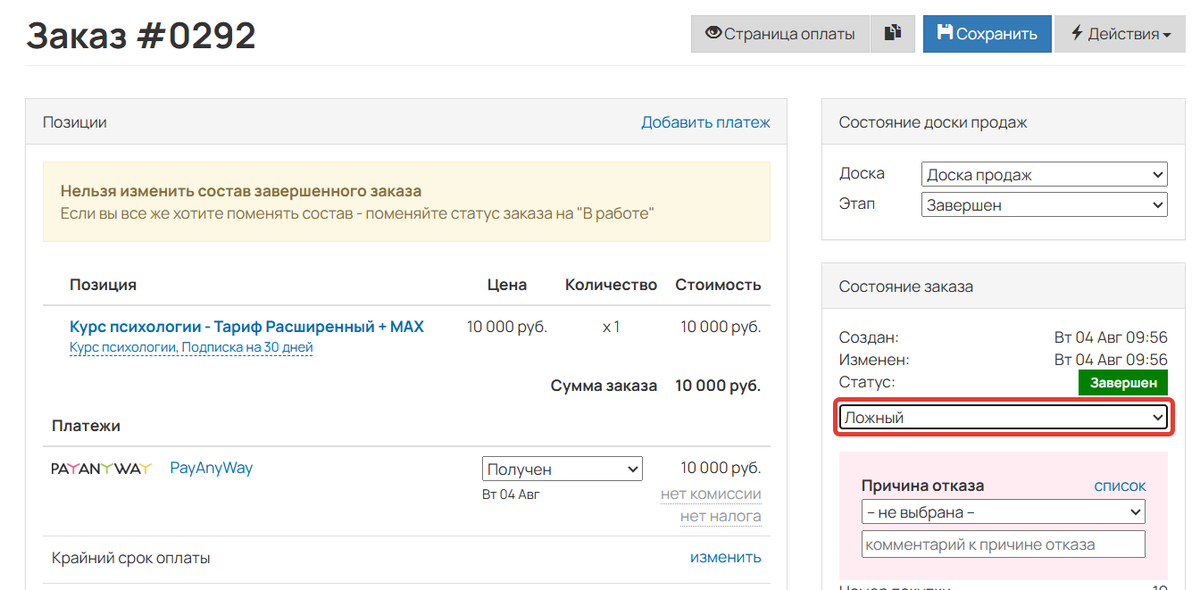Click нет комиссии link

pos(711,494)
